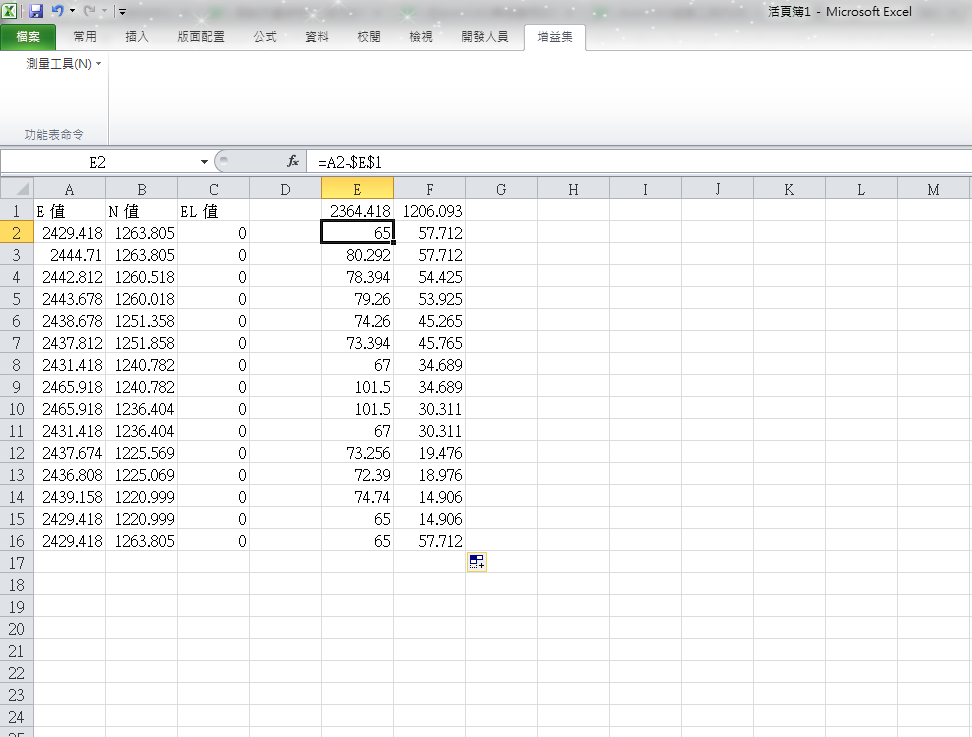This screenshot has height=737, width=972.
Task: Click the Insert Function fx icon
Action: click(293, 161)
